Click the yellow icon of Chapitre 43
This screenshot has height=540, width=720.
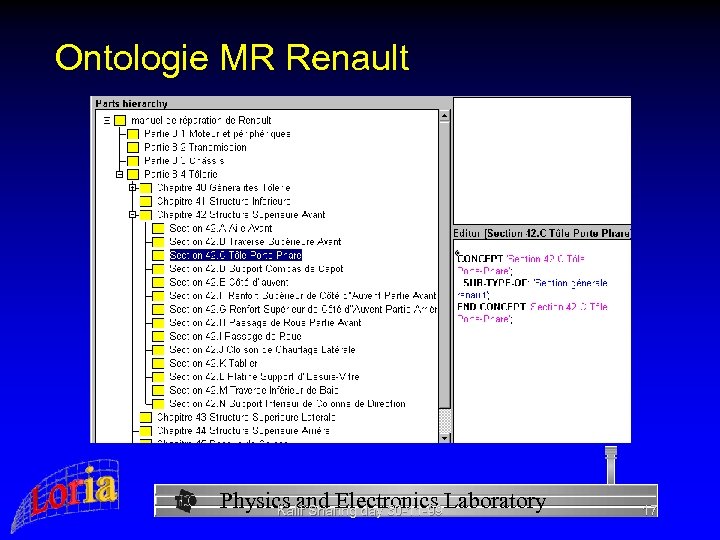[x=145, y=417]
